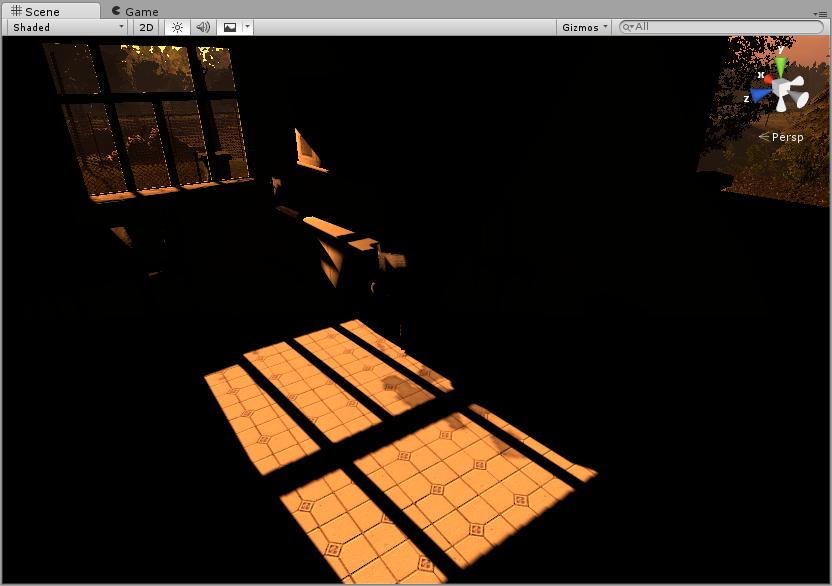Click the red X axis cone
832x586 pixels.
tap(768, 79)
